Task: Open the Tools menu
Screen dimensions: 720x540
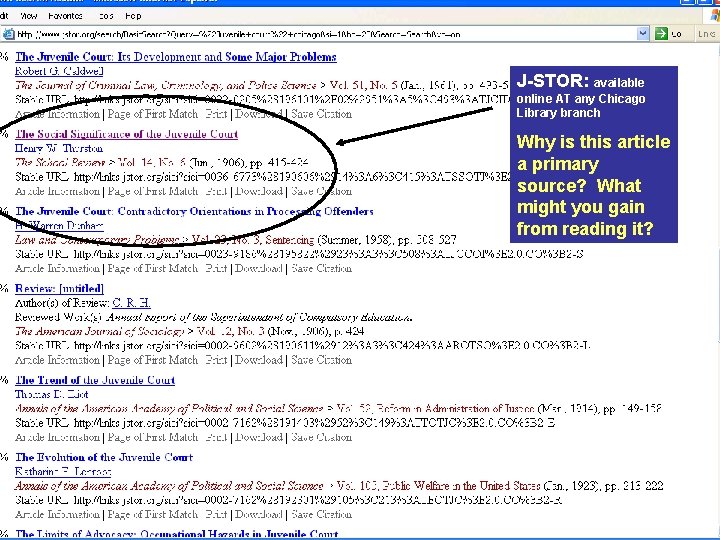Action: pos(106,16)
